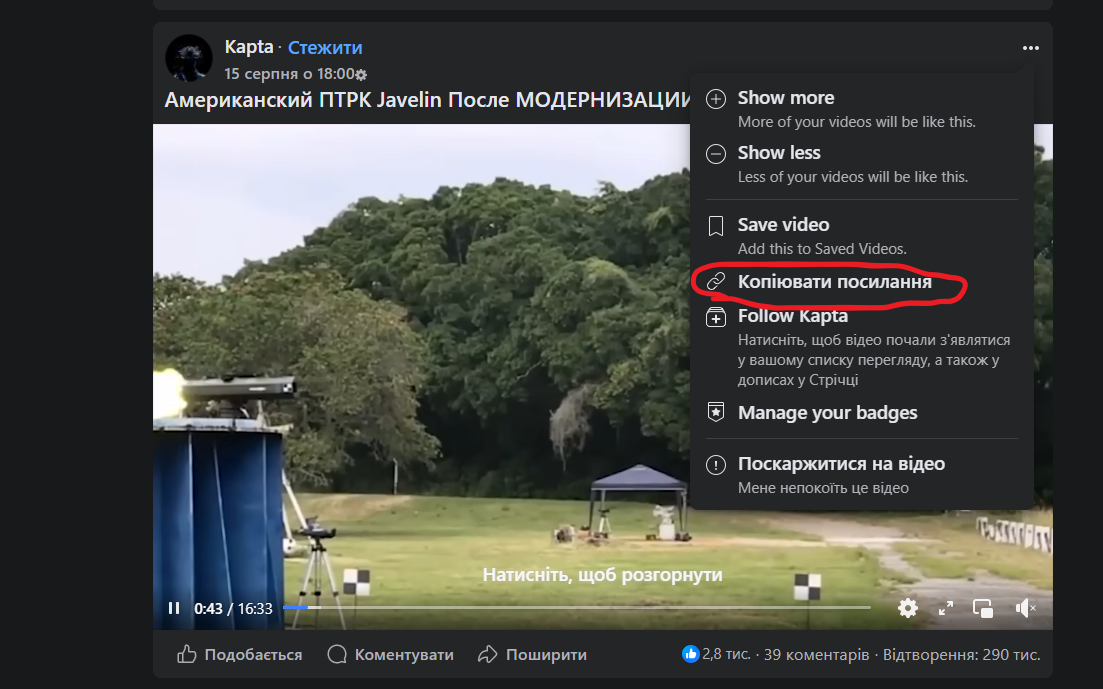Open picture-in-picture mini player
This screenshot has width=1103, height=689.
tap(984, 608)
